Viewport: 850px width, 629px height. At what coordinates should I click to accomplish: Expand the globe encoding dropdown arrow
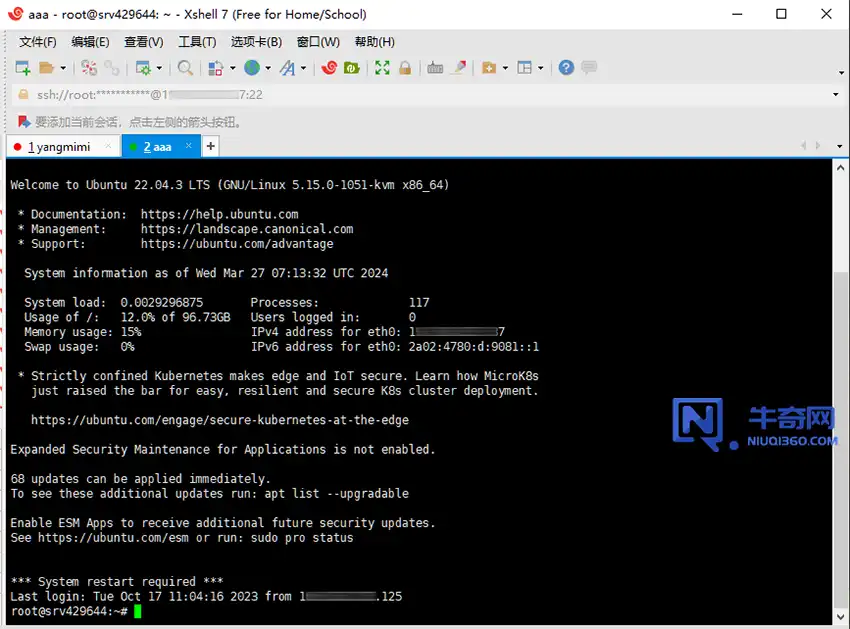click(x=268, y=68)
